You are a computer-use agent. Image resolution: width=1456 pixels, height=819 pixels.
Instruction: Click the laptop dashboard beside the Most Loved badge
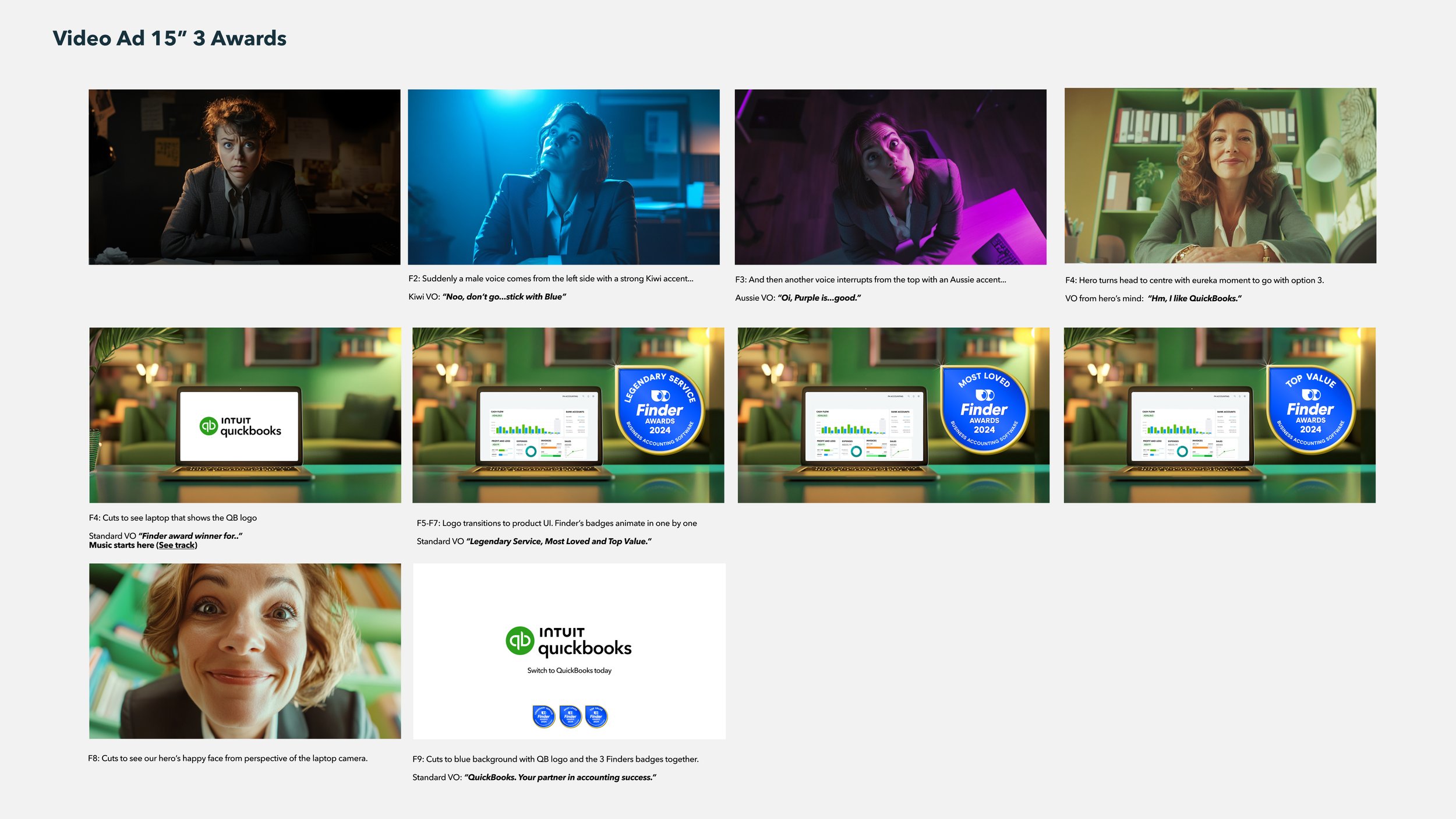pos(864,426)
